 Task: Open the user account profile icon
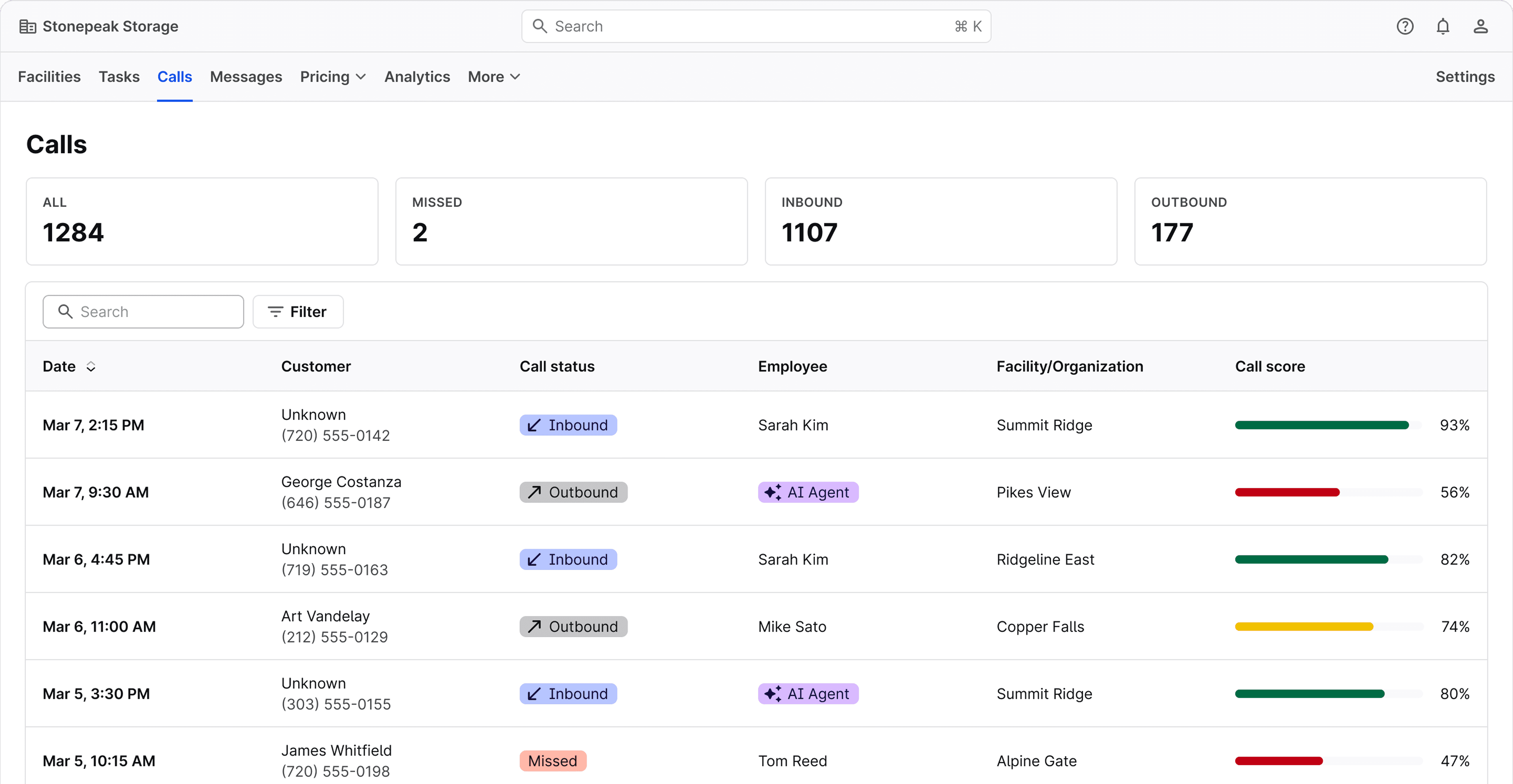click(x=1480, y=27)
